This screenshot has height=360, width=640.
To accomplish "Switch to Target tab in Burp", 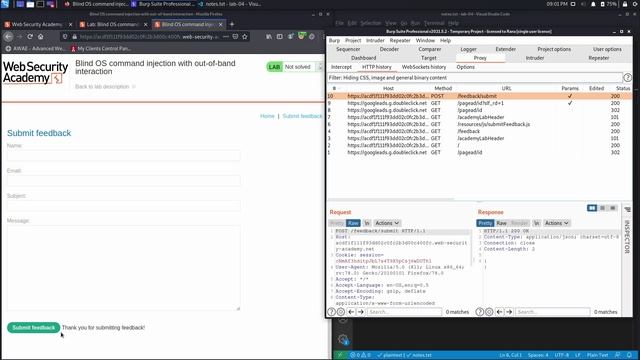I will coord(429,58).
